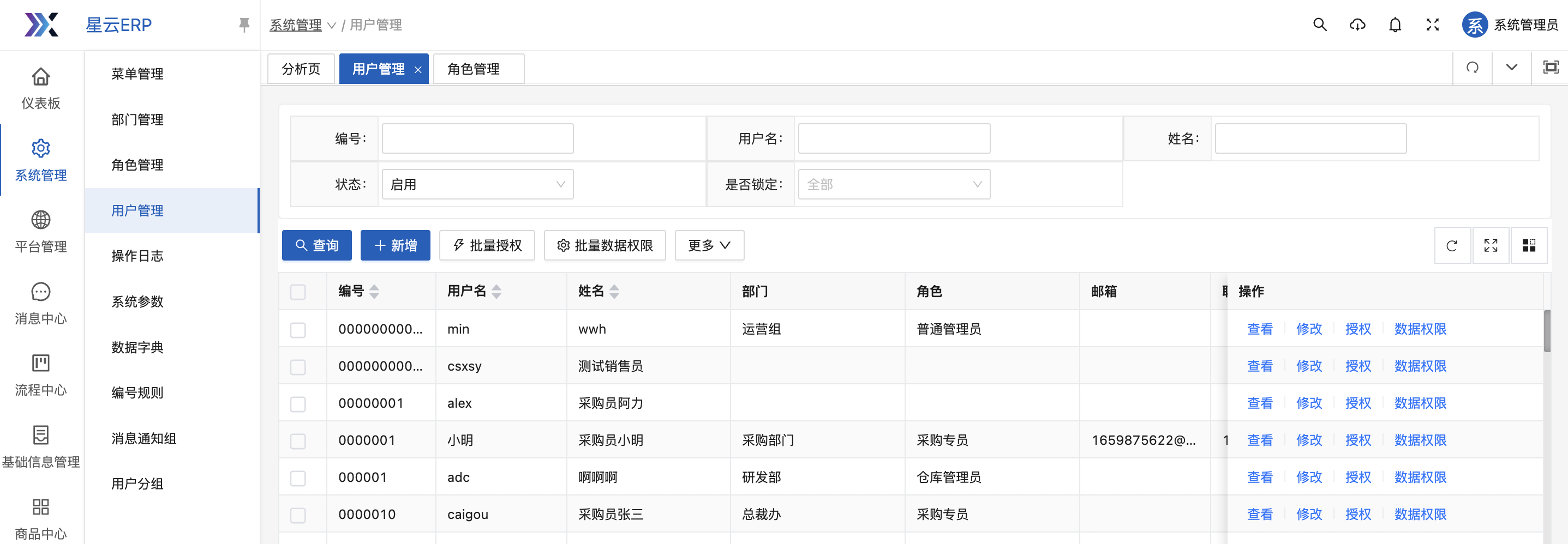1568x544 pixels.
Task: Toggle fullscreen with the header expand icon
Action: pyautogui.click(x=1432, y=25)
